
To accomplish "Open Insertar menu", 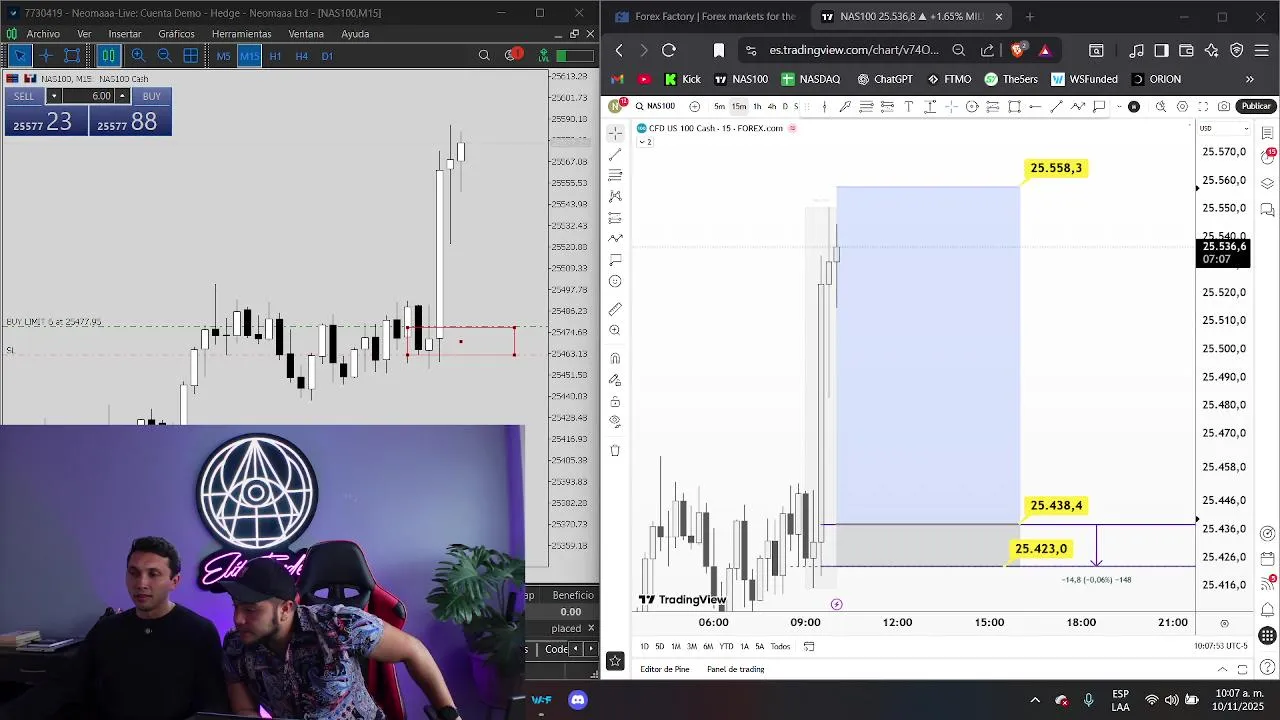I will tap(125, 34).
